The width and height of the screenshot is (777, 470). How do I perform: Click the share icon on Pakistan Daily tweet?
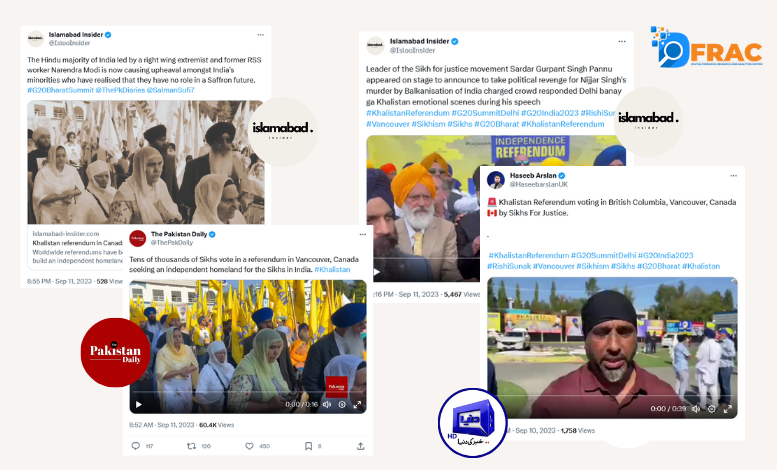point(360,446)
